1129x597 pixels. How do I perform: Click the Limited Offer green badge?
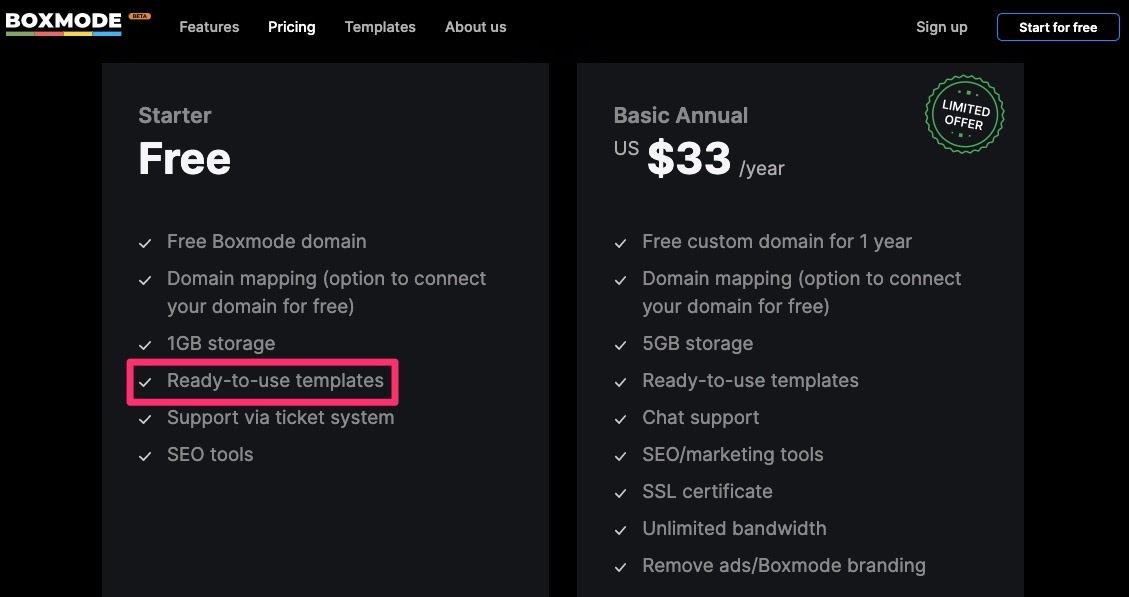965,115
